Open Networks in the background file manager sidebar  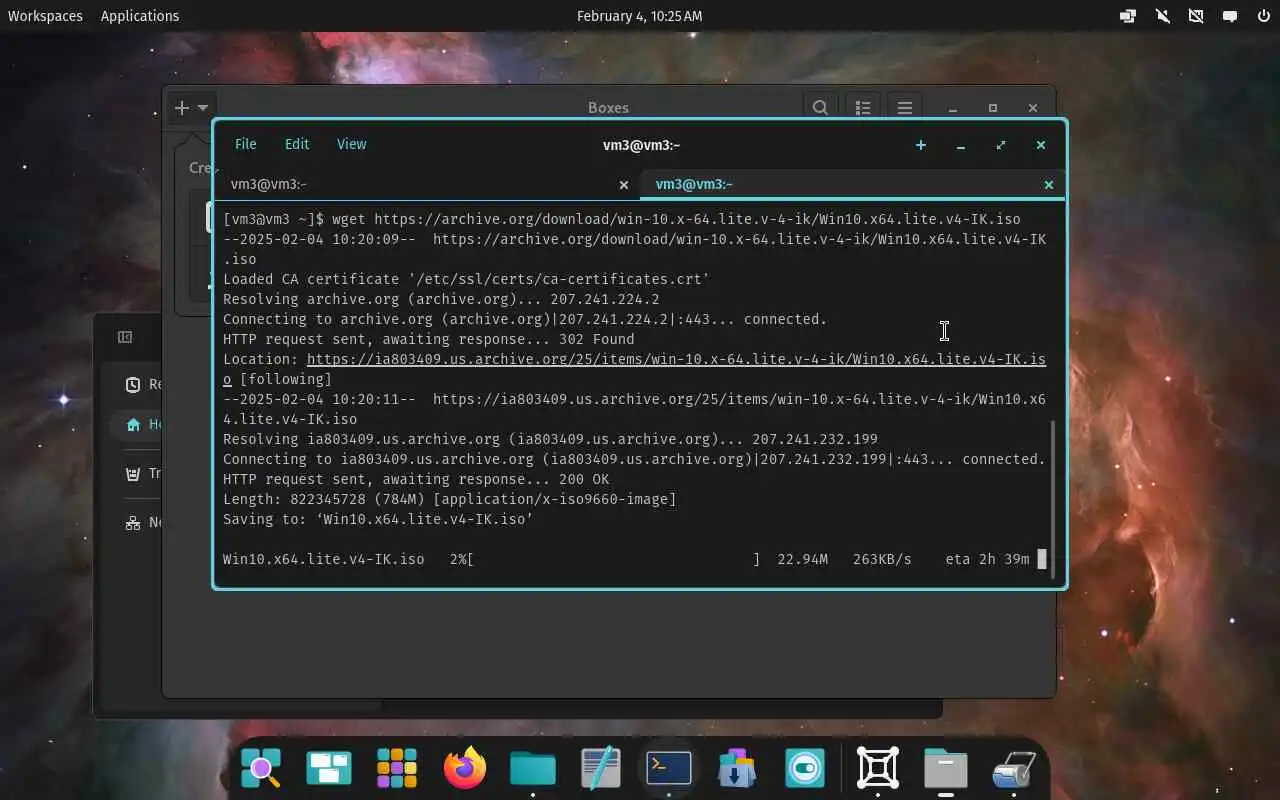pos(145,522)
